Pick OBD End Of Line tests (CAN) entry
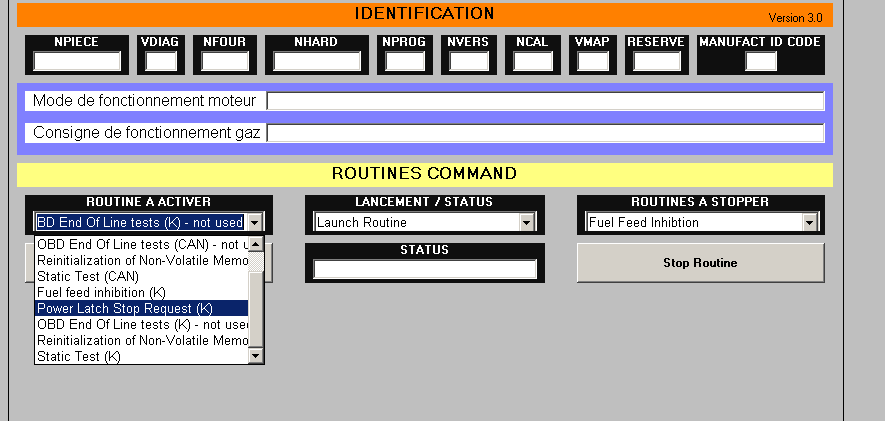885x421 pixels. point(140,244)
